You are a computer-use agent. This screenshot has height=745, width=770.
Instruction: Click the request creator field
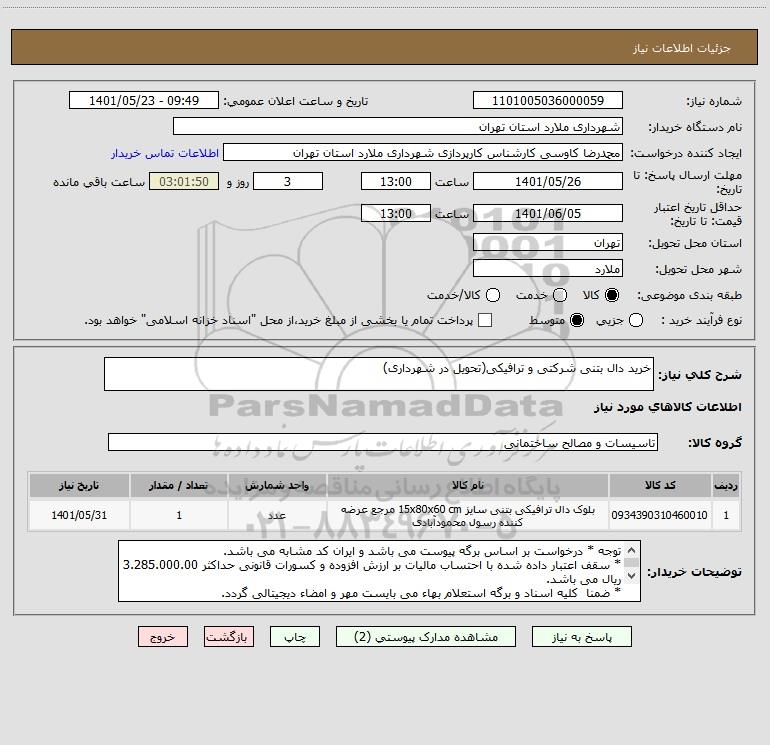(x=423, y=152)
